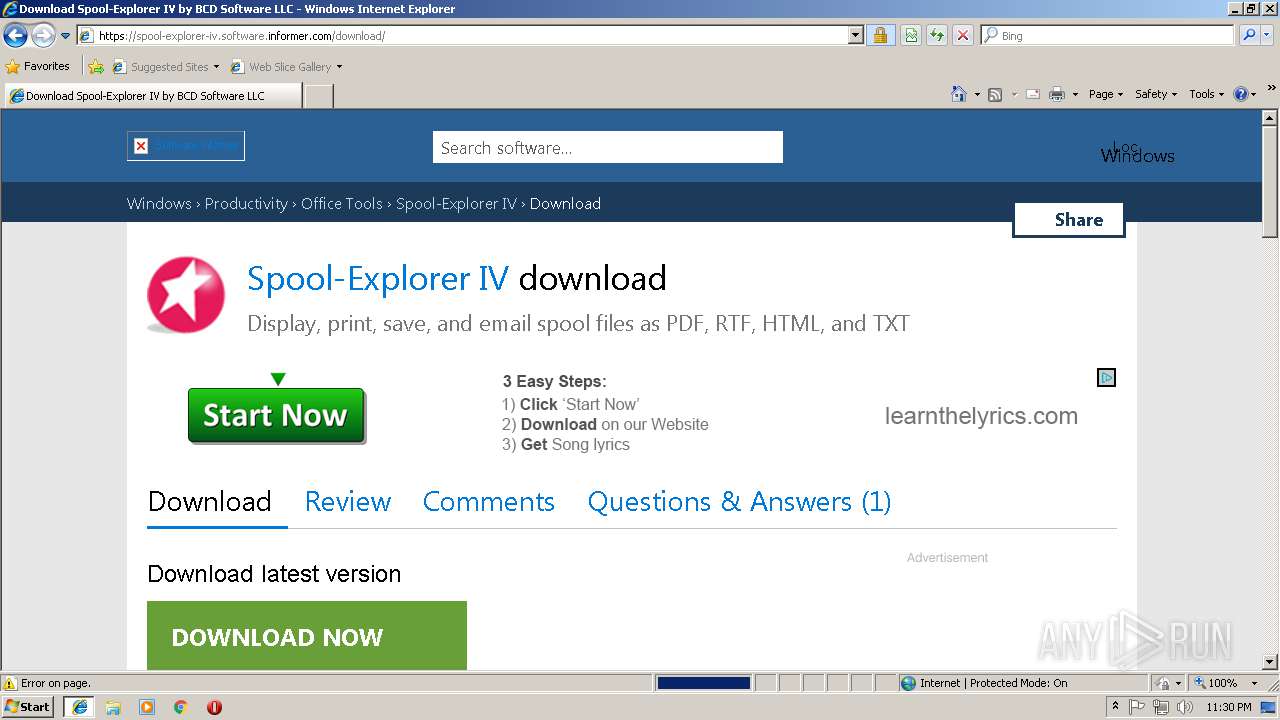Image resolution: width=1280 pixels, height=720 pixels.
Task: Change the 100% zoom level
Action: 1226,683
